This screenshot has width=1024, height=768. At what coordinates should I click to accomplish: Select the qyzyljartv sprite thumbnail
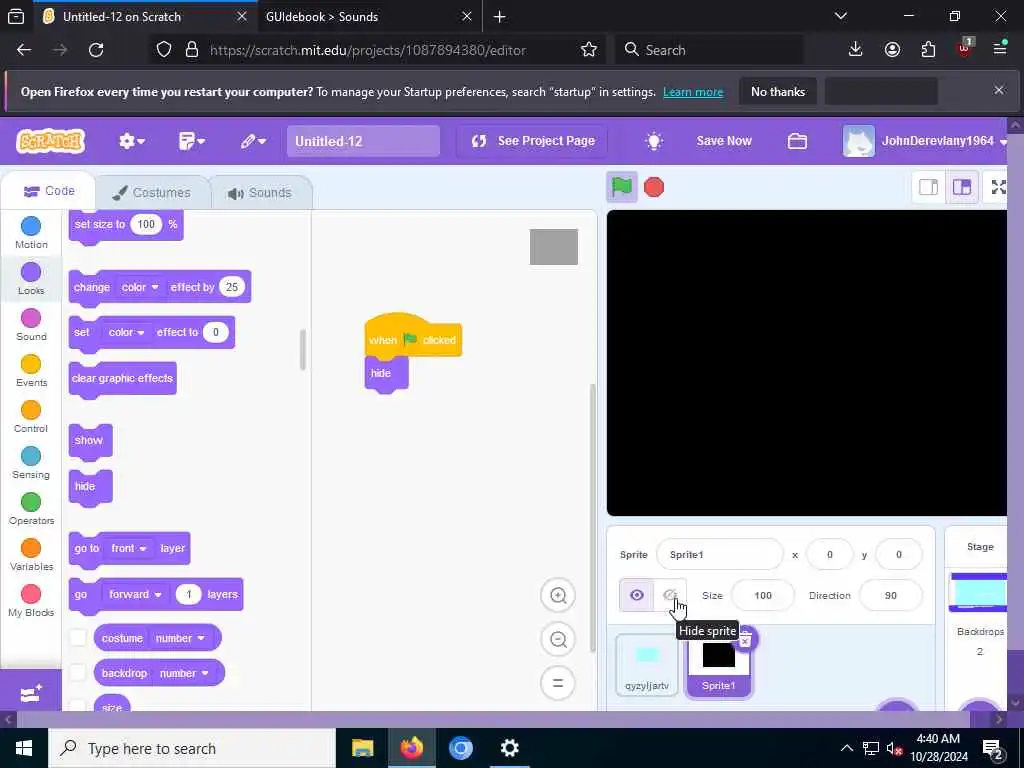click(647, 664)
